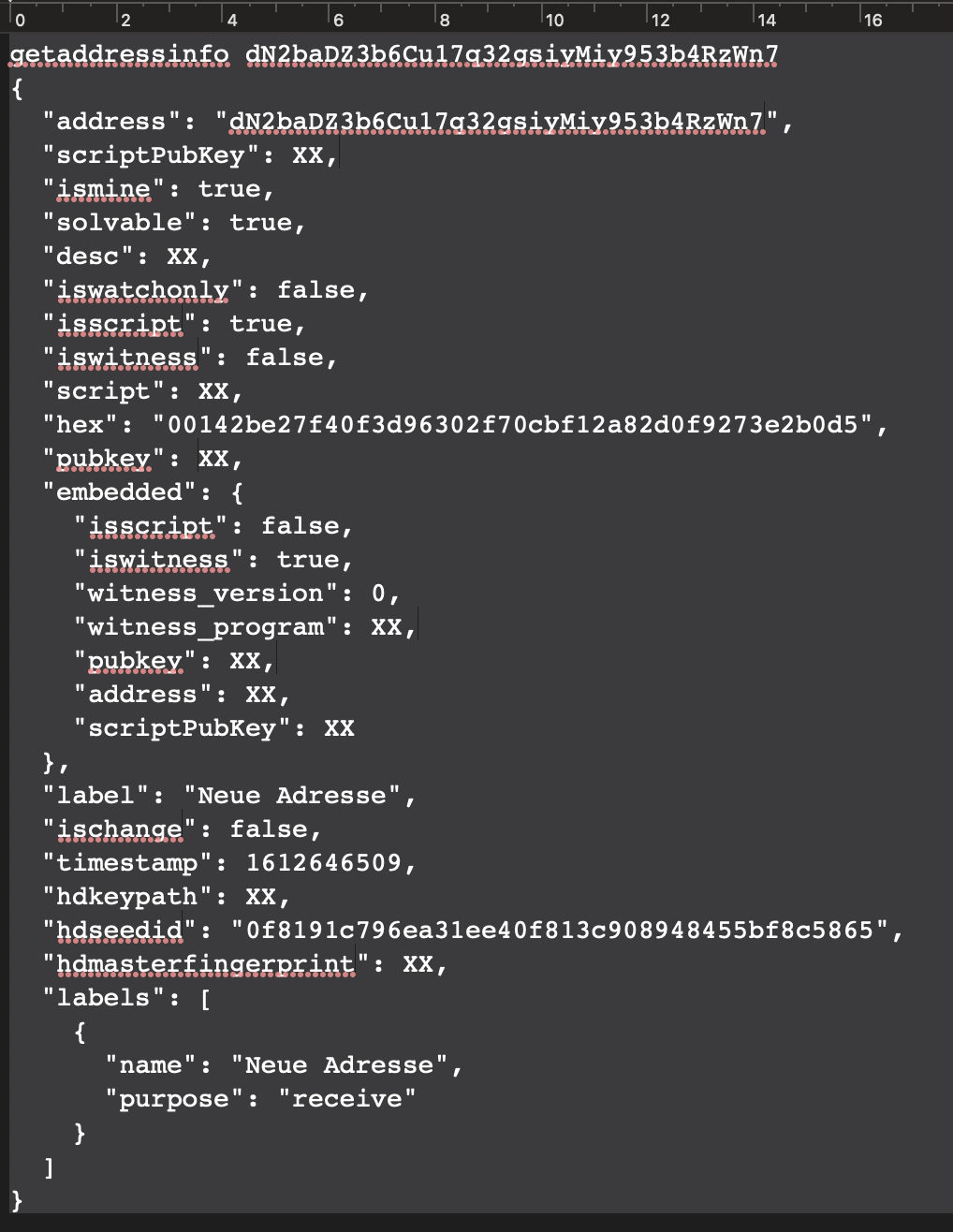953x1232 pixels.
Task: Click ruler mark 8 at top
Action: coord(444,20)
